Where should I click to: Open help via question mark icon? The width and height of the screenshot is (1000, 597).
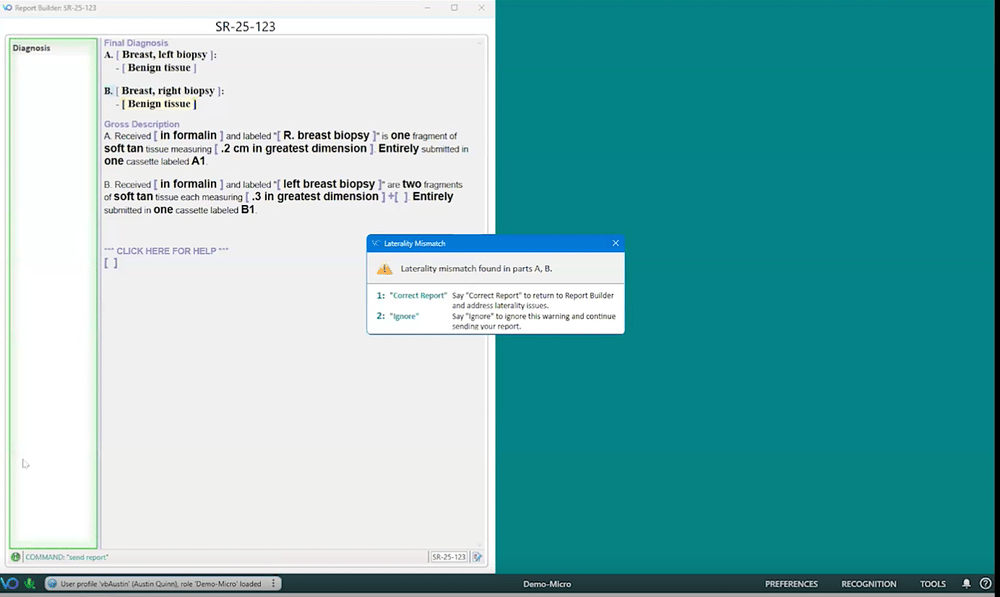(x=985, y=584)
